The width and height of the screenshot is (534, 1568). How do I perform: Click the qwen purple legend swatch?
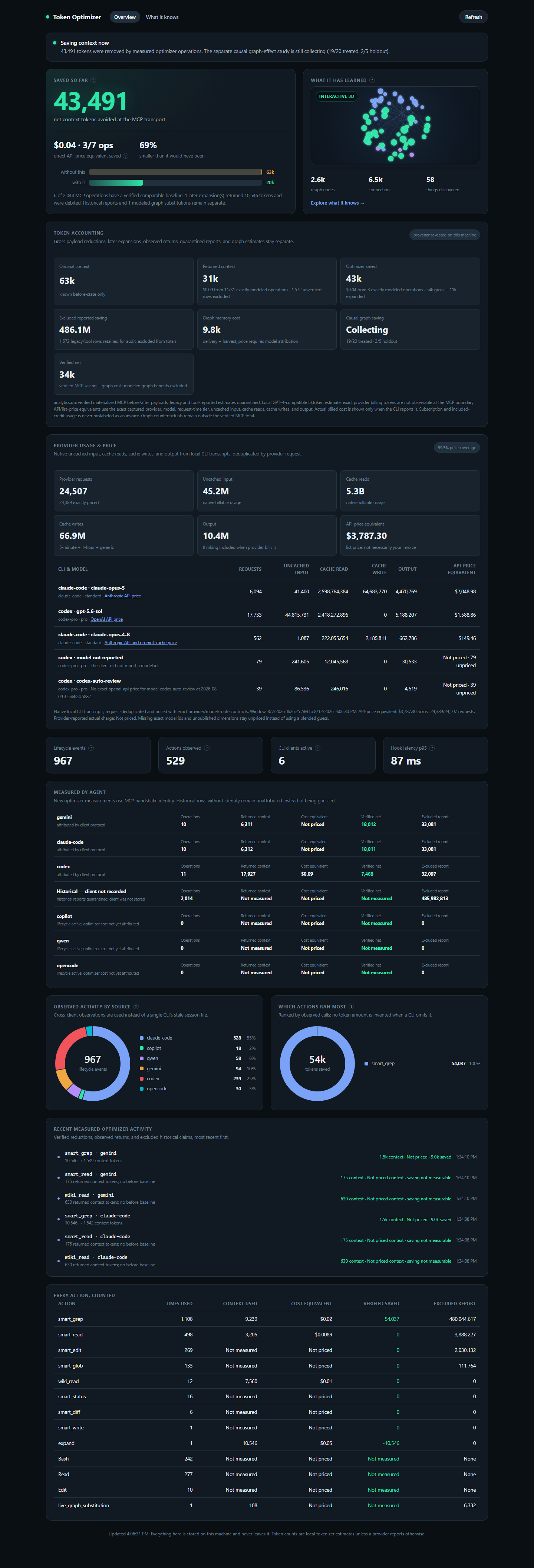142,1058
